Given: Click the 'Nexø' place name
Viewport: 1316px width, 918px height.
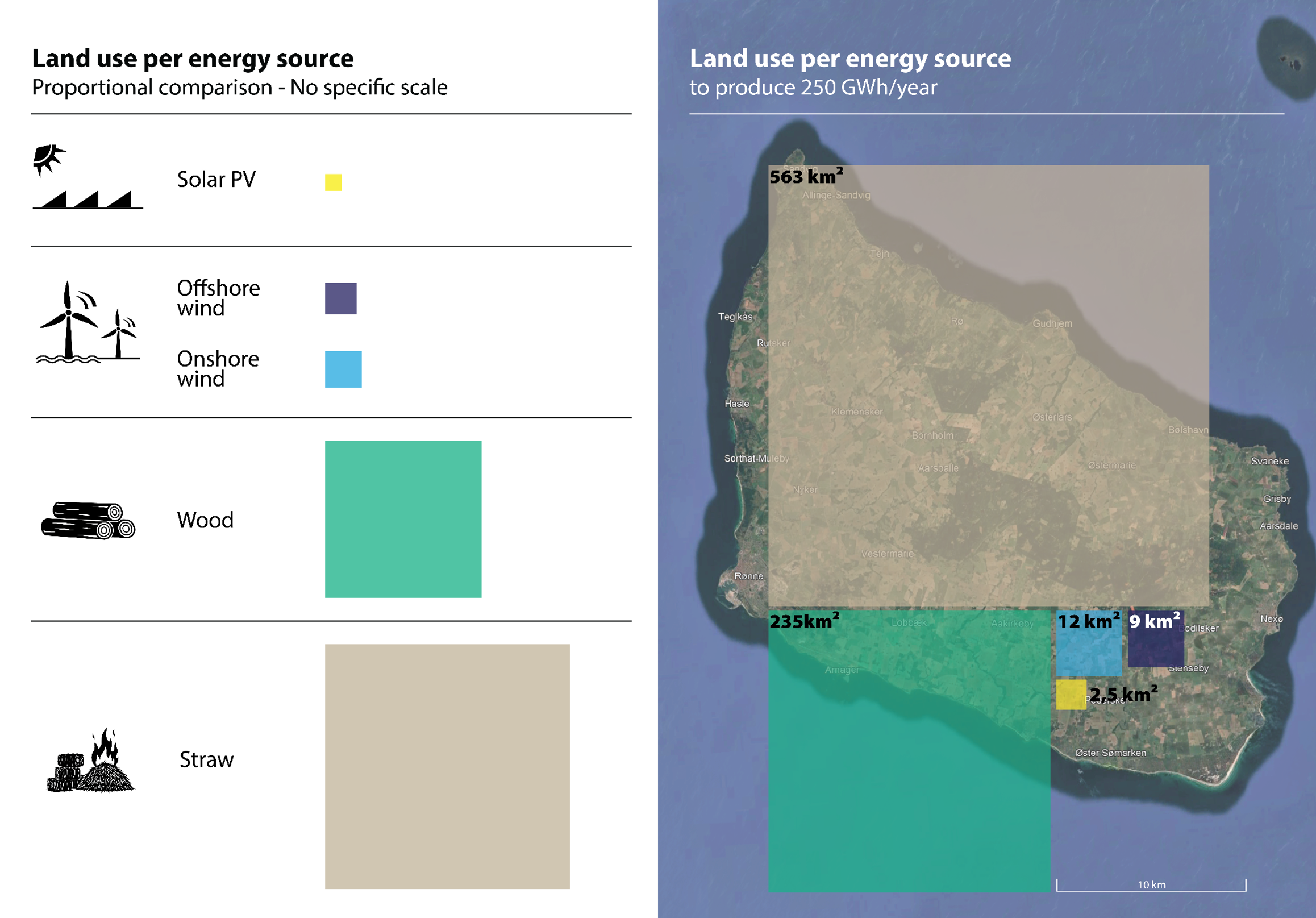Looking at the screenshot, I should [x=1272, y=619].
